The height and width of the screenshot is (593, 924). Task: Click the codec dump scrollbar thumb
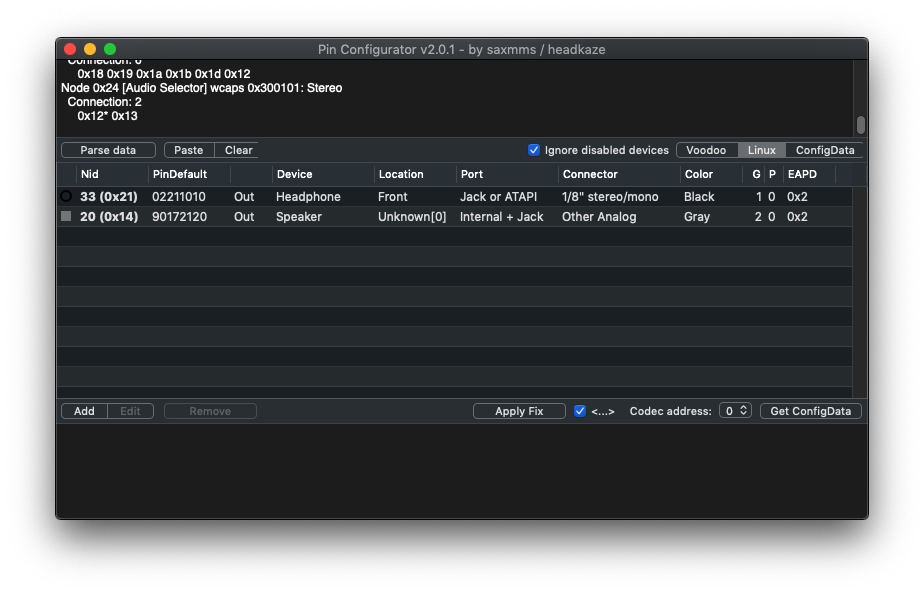coord(861,125)
